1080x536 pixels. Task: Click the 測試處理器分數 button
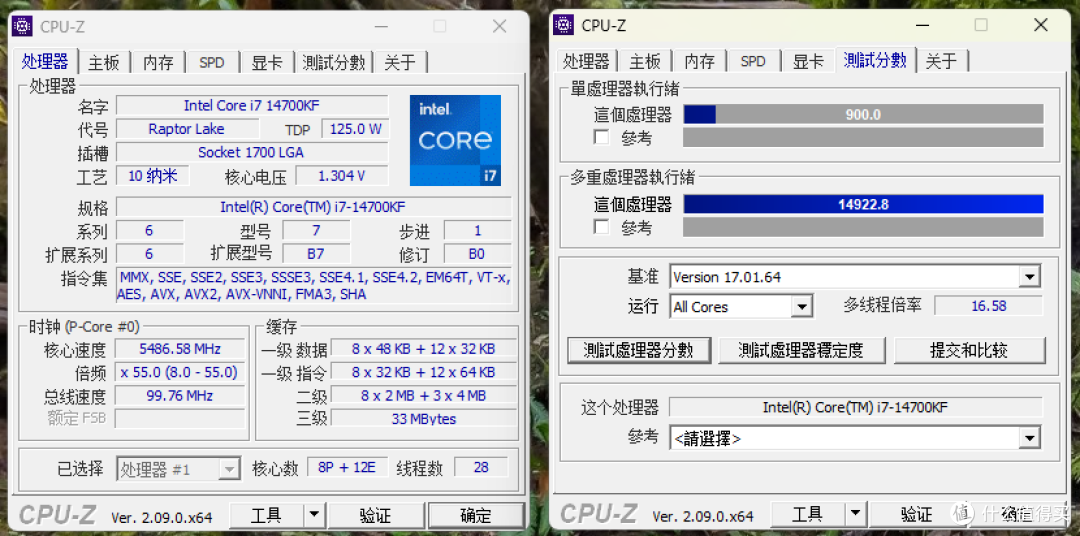pyautogui.click(x=638, y=350)
